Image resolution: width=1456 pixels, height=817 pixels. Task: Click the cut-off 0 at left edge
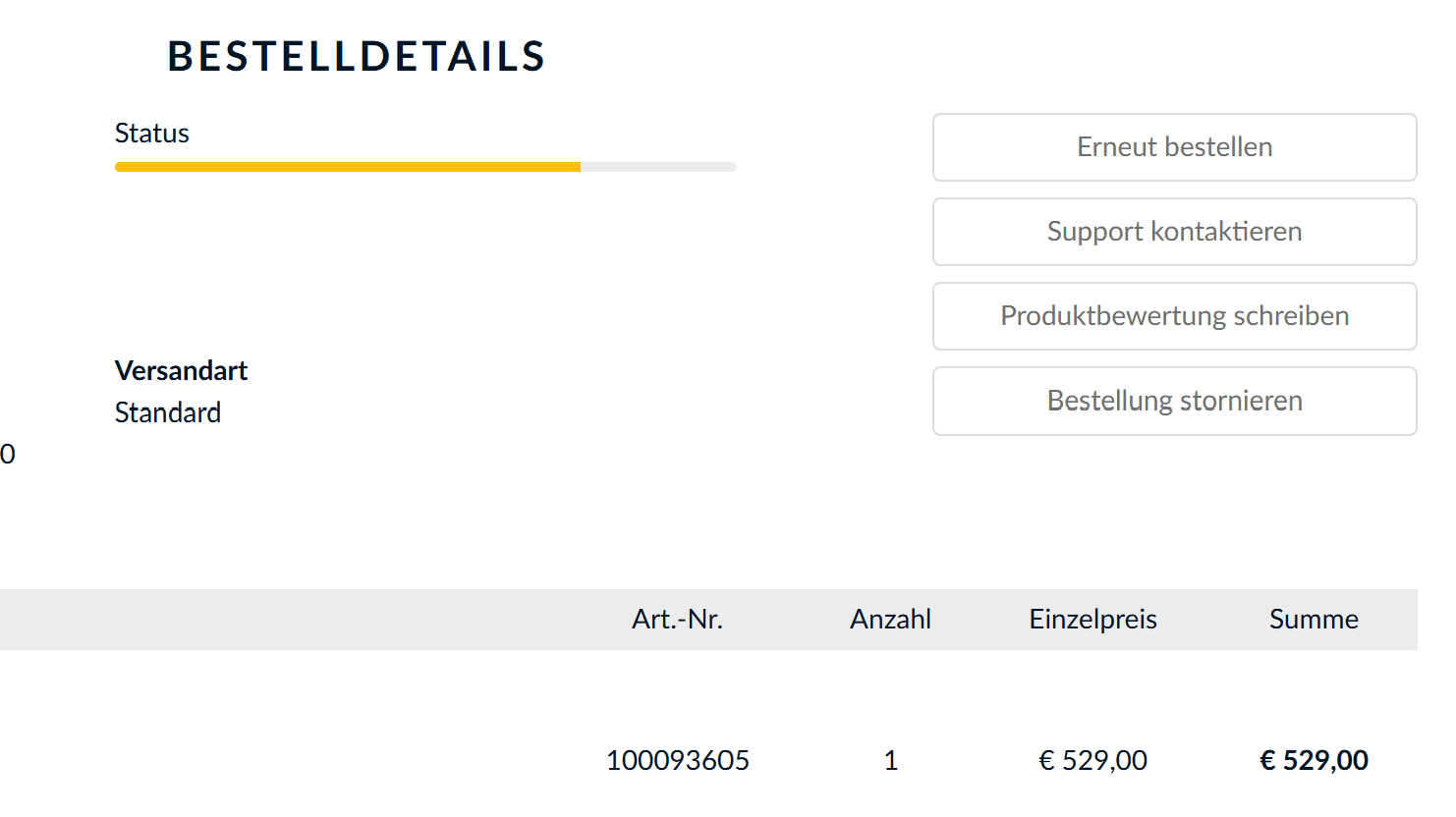point(8,454)
